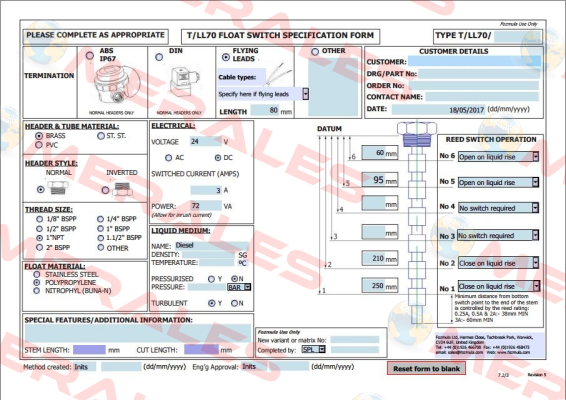Edit liquid NAME field Diesel
Viewport: 566px width, 400px height.
point(212,245)
